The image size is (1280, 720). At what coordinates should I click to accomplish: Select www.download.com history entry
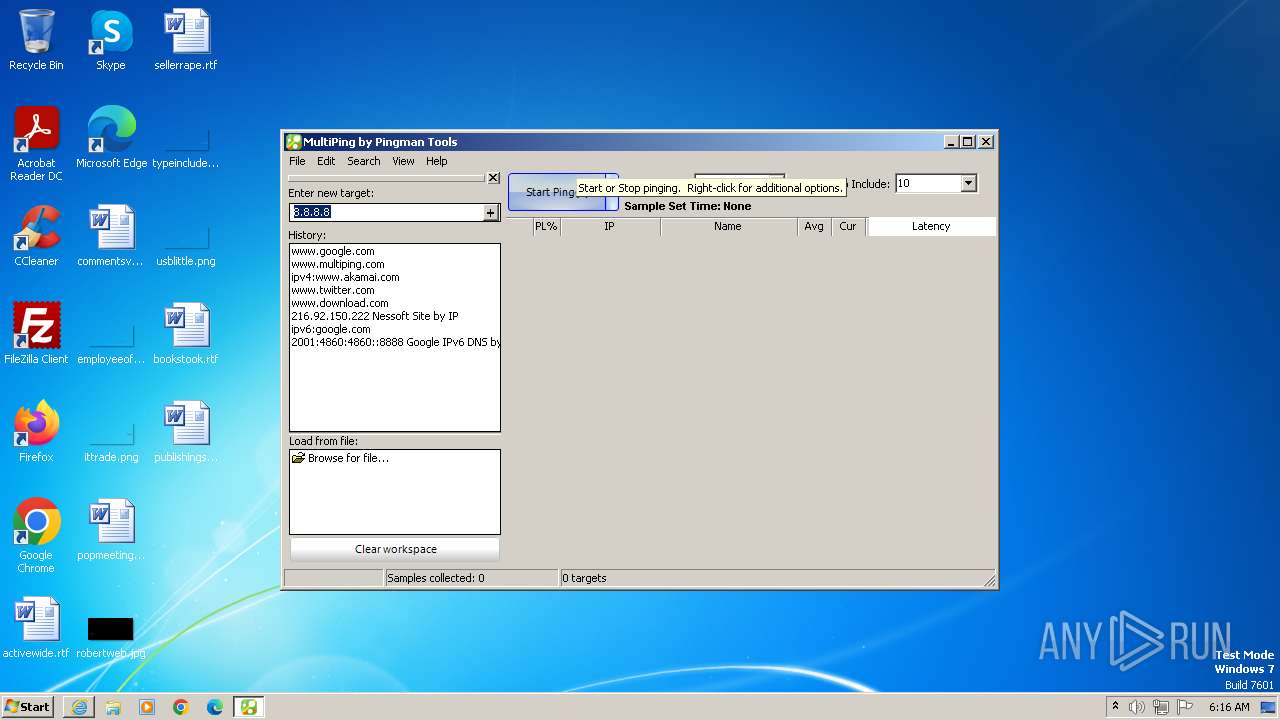coord(340,304)
